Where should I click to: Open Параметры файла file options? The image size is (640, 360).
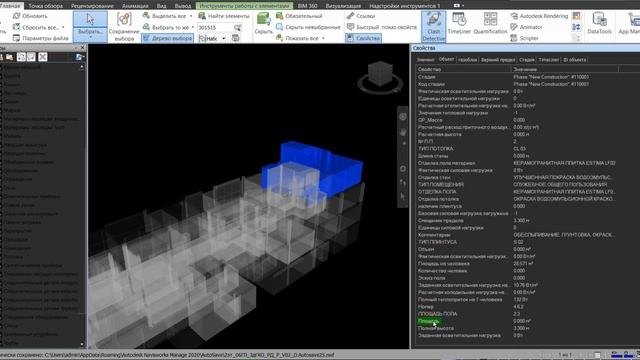tap(40, 38)
